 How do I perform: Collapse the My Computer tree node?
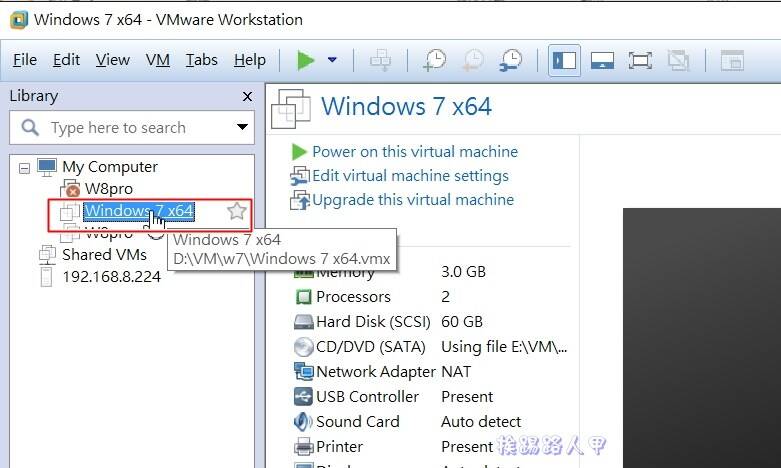click(24, 168)
